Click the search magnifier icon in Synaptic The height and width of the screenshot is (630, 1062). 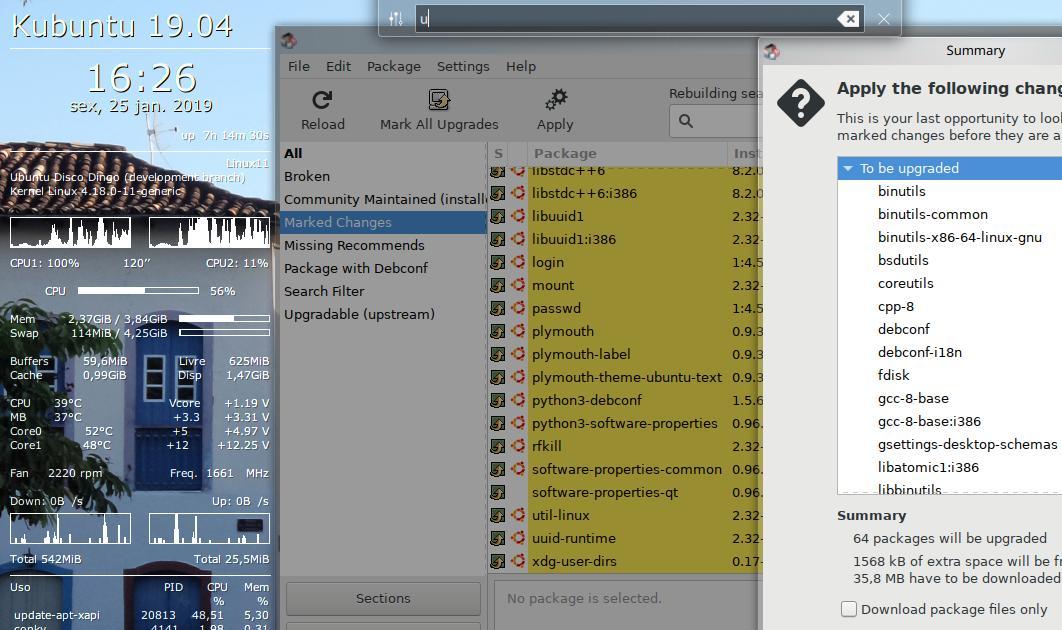click(686, 121)
